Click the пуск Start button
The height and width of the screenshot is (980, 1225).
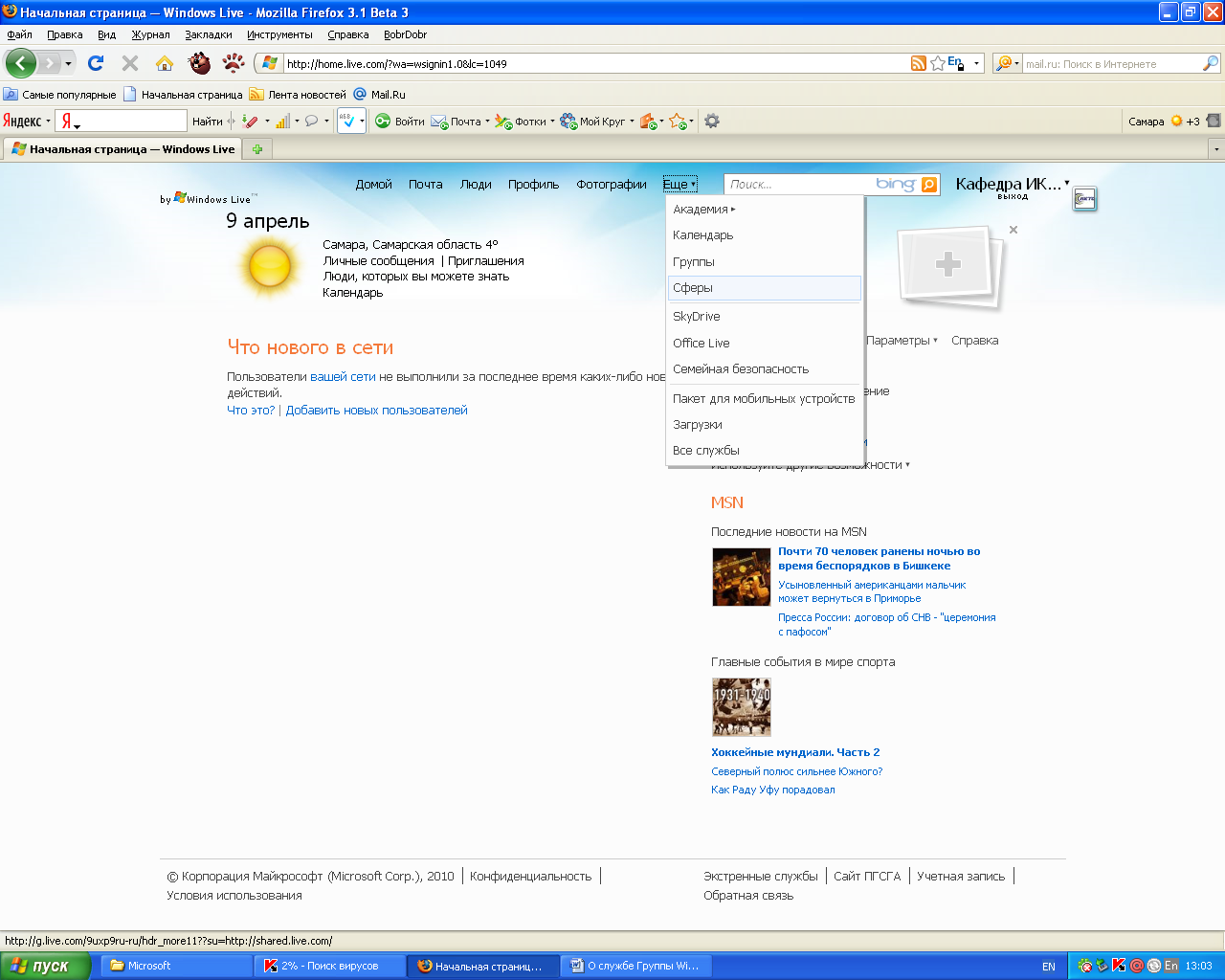44,966
